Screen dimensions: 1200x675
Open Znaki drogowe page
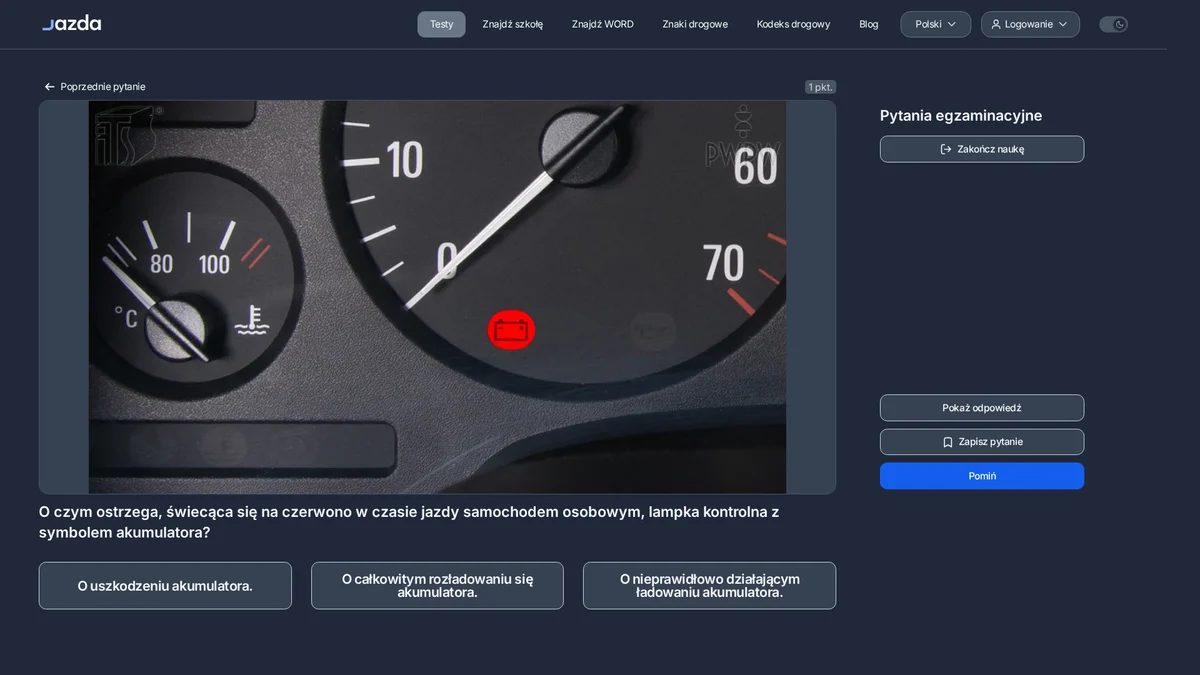(695, 24)
